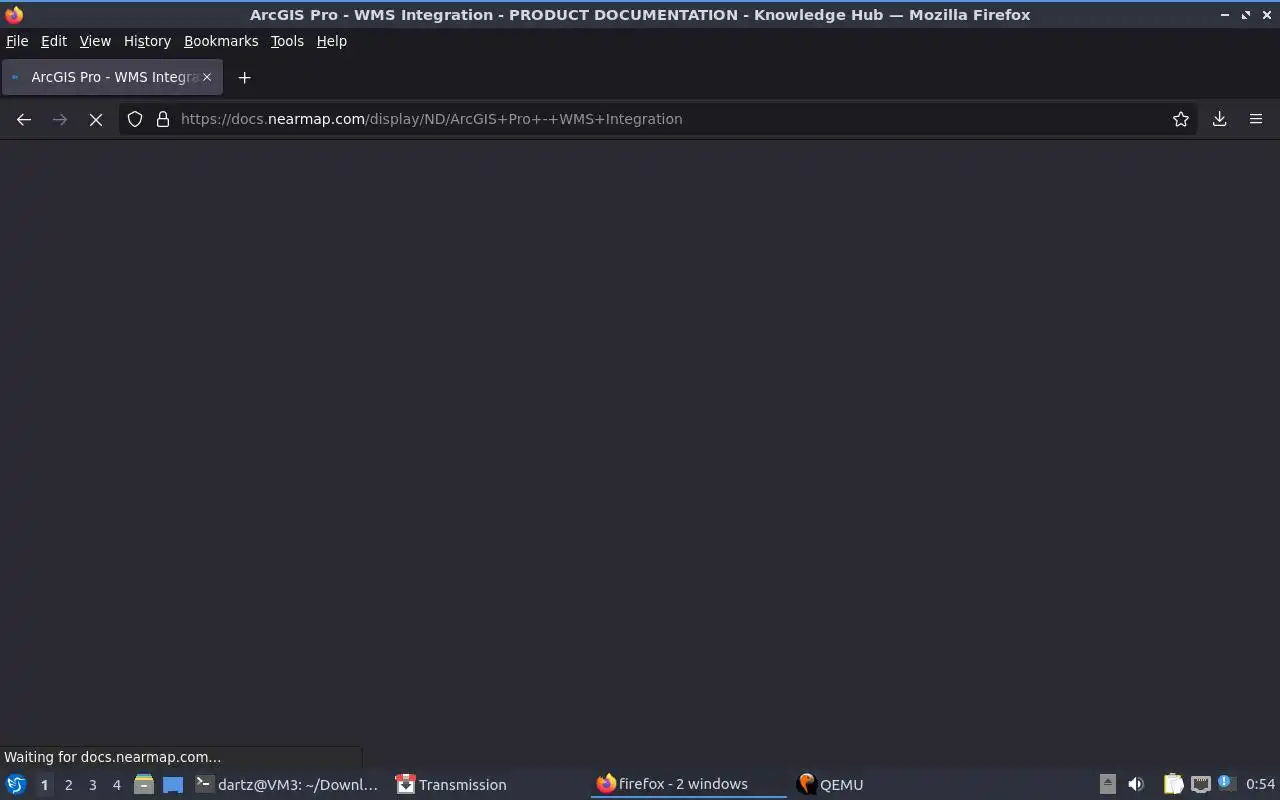Open the File menu

(x=17, y=41)
